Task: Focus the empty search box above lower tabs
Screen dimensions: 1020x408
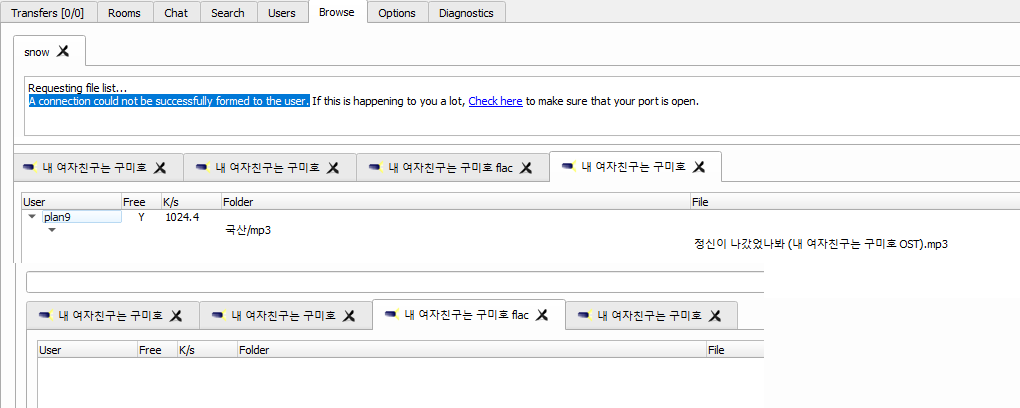Action: (395, 282)
